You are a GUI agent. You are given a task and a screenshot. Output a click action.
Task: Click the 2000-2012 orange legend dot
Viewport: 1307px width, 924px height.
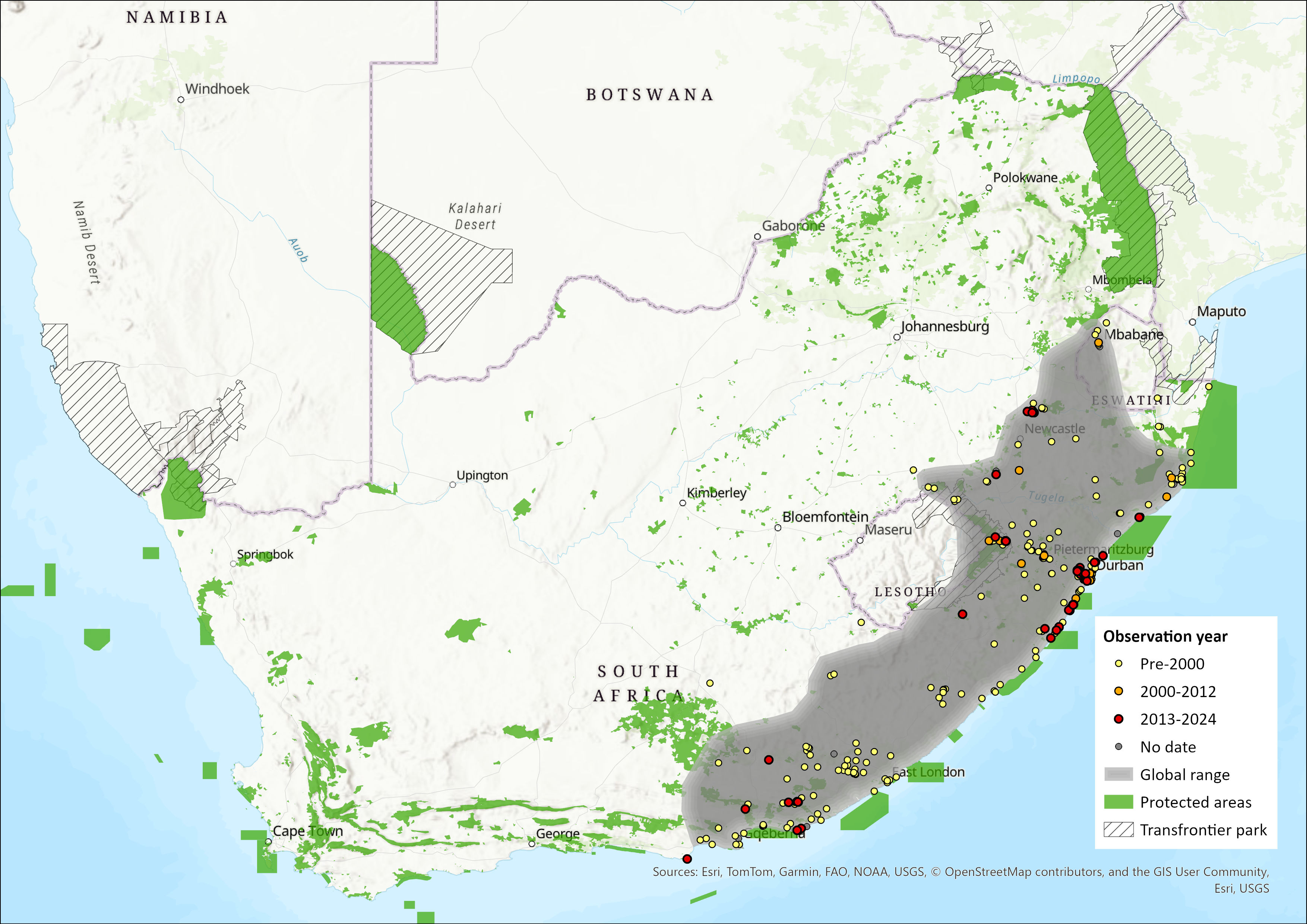(x=1118, y=691)
